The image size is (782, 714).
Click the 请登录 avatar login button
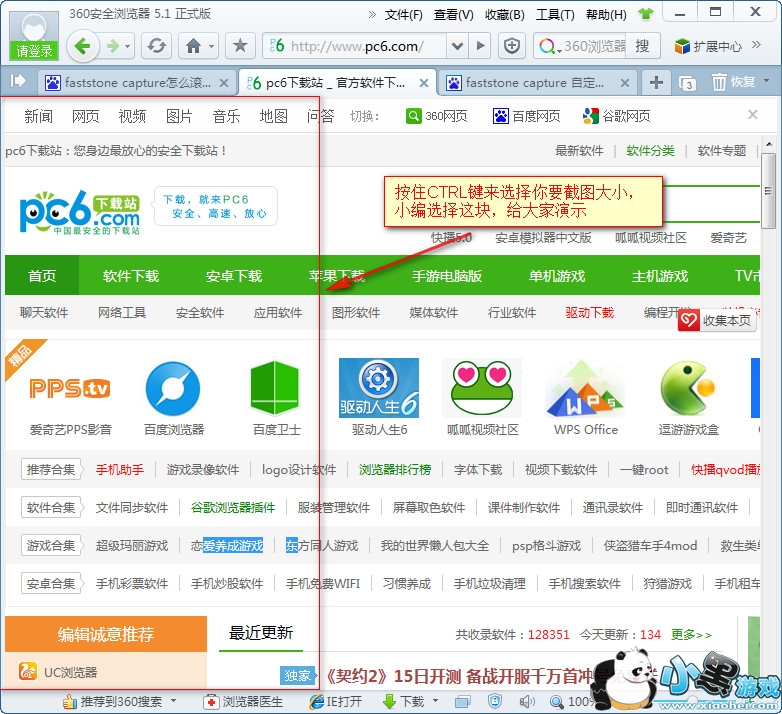pyautogui.click(x=34, y=35)
